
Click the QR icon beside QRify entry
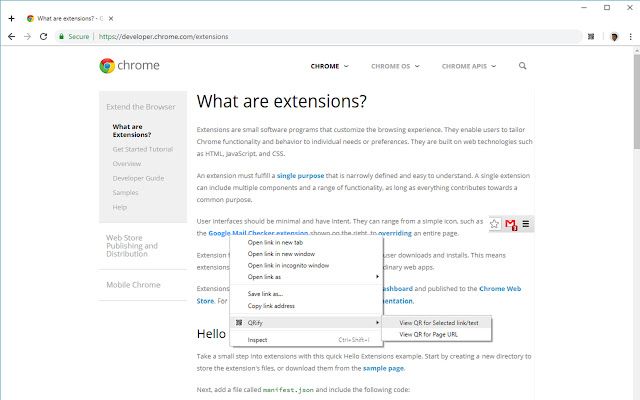[239, 322]
